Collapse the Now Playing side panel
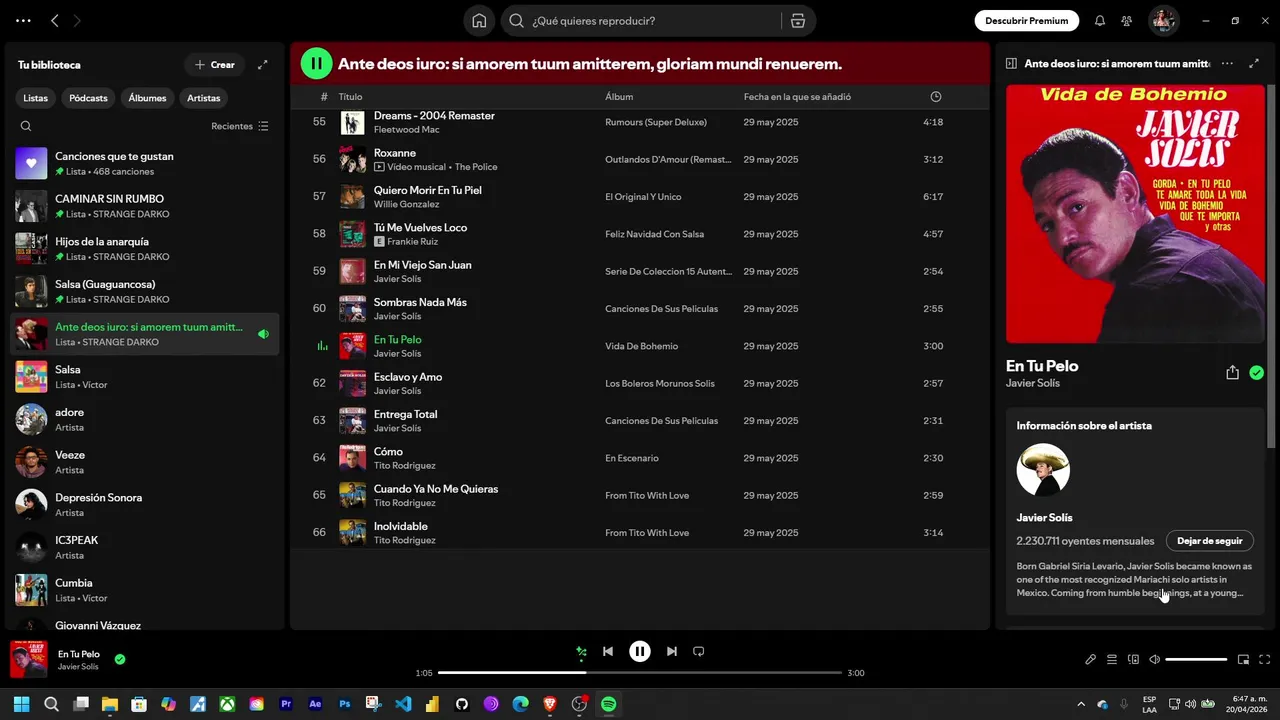Viewport: 1280px width, 720px height. point(1011,64)
